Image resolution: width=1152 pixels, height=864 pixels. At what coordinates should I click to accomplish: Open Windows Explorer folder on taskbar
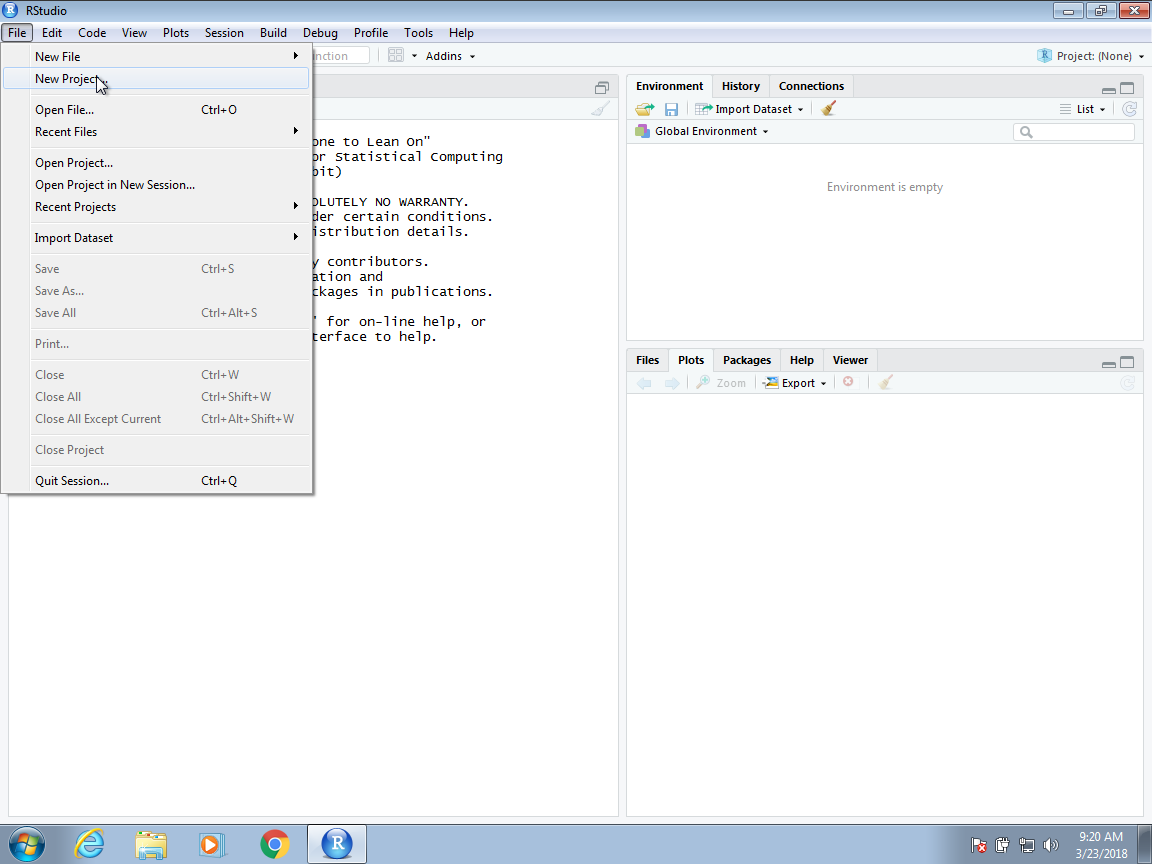(151, 845)
